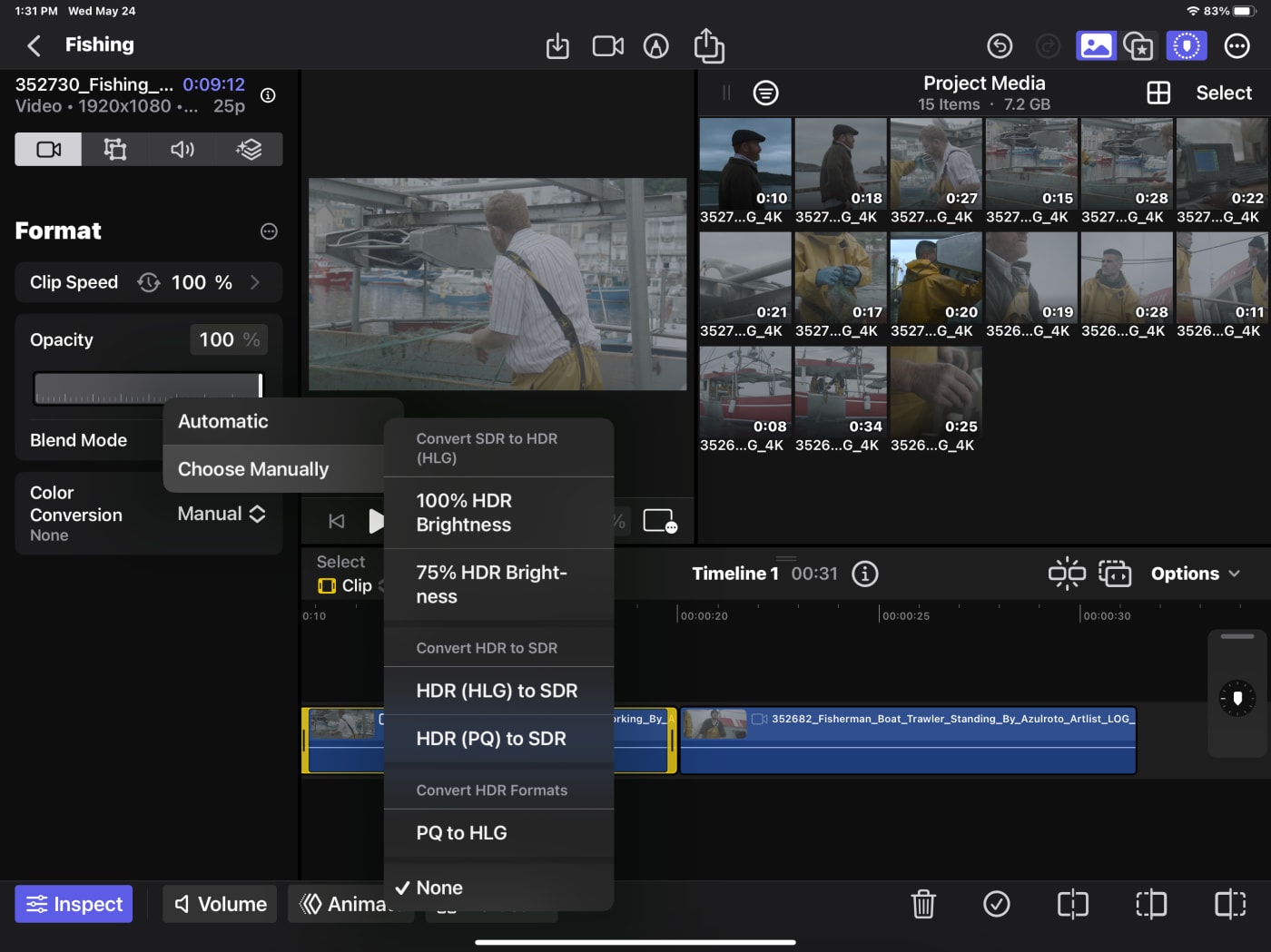Toggle the highlighted inspector shield icon
Viewport: 1271px width, 952px height.
pyautogui.click(x=1187, y=45)
